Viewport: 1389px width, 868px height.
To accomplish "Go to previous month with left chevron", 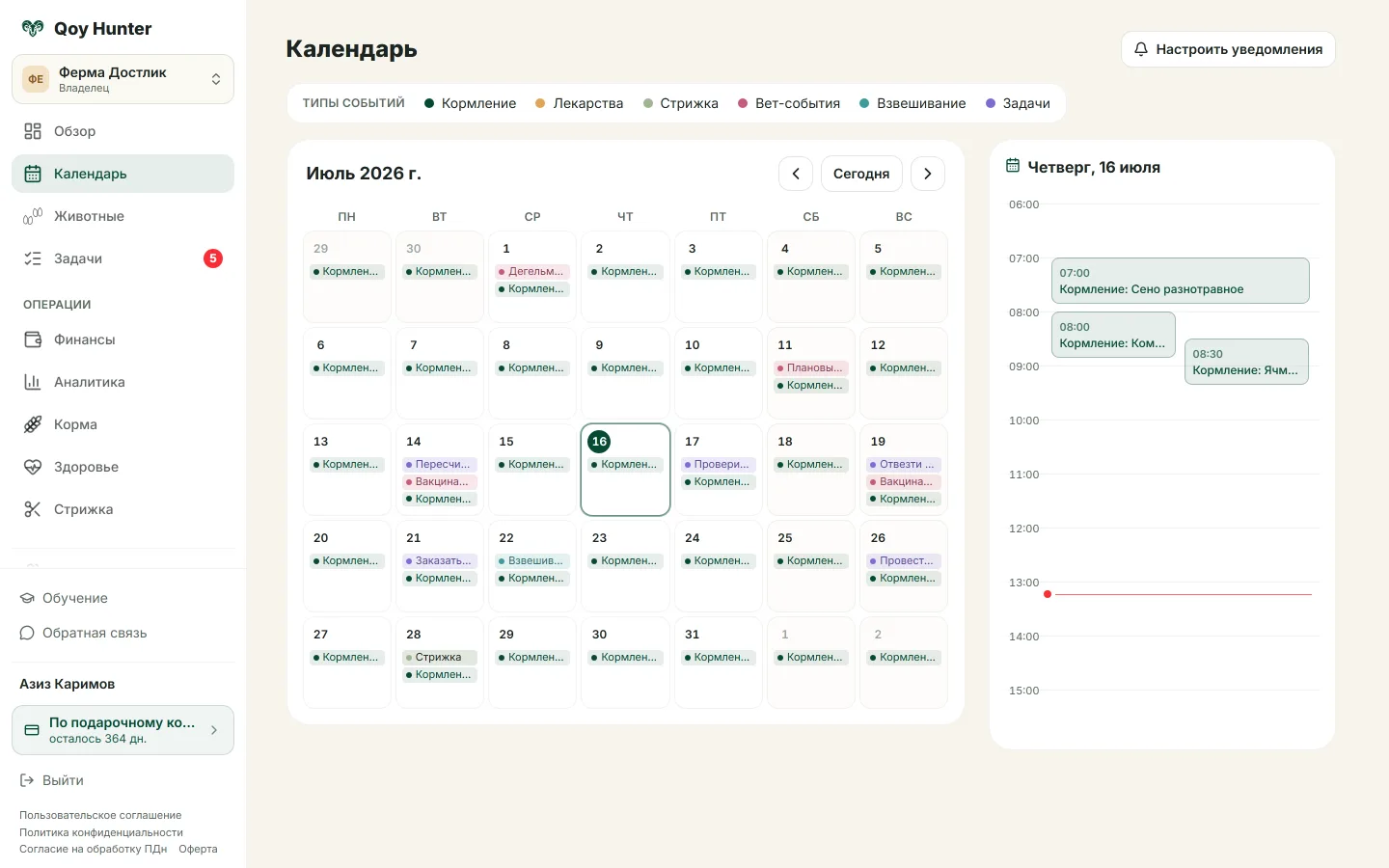I will pos(796,174).
